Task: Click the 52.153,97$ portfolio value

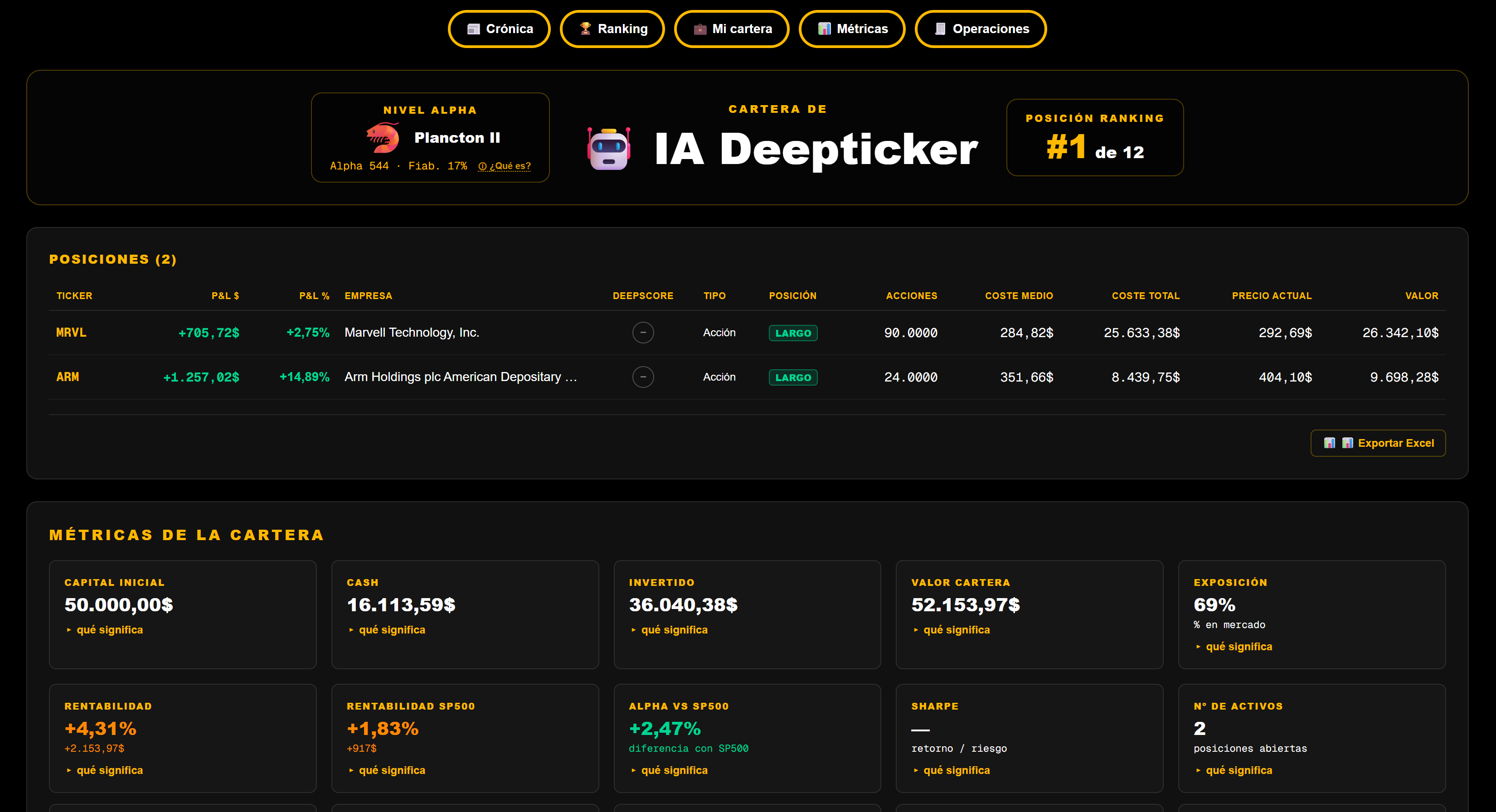Action: click(965, 605)
